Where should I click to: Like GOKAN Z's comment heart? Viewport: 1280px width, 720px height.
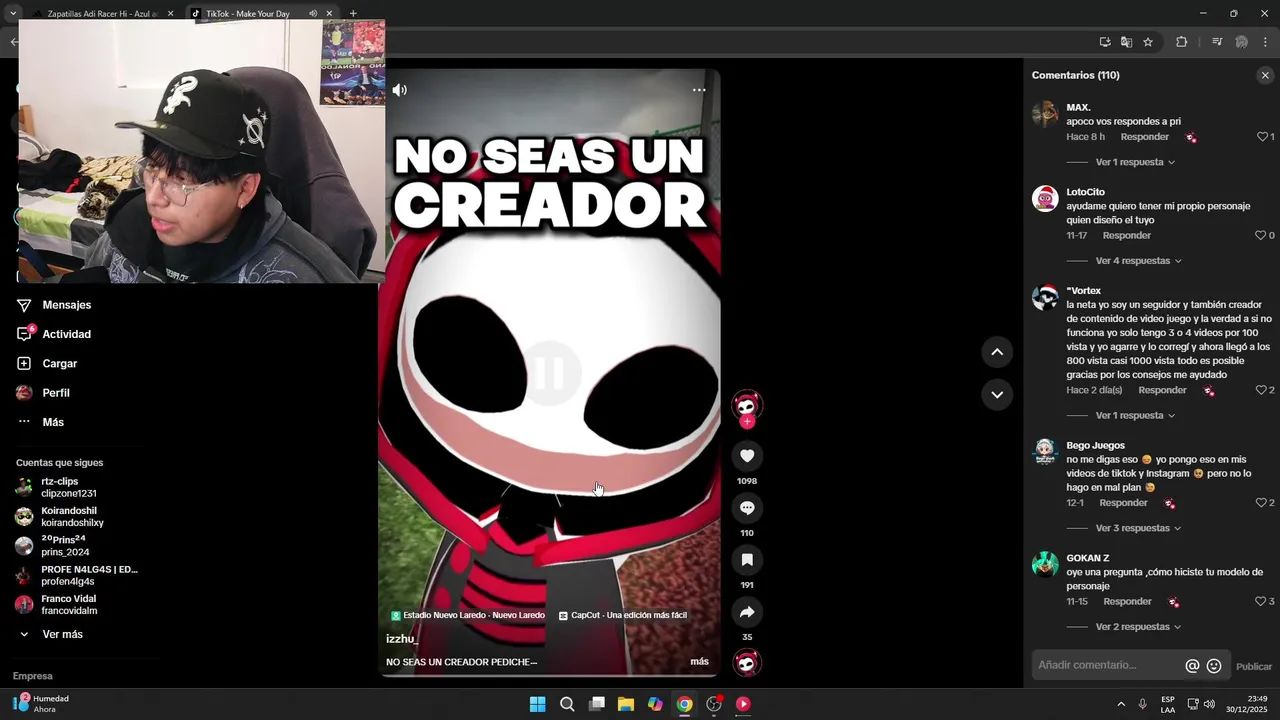pyautogui.click(x=1261, y=602)
